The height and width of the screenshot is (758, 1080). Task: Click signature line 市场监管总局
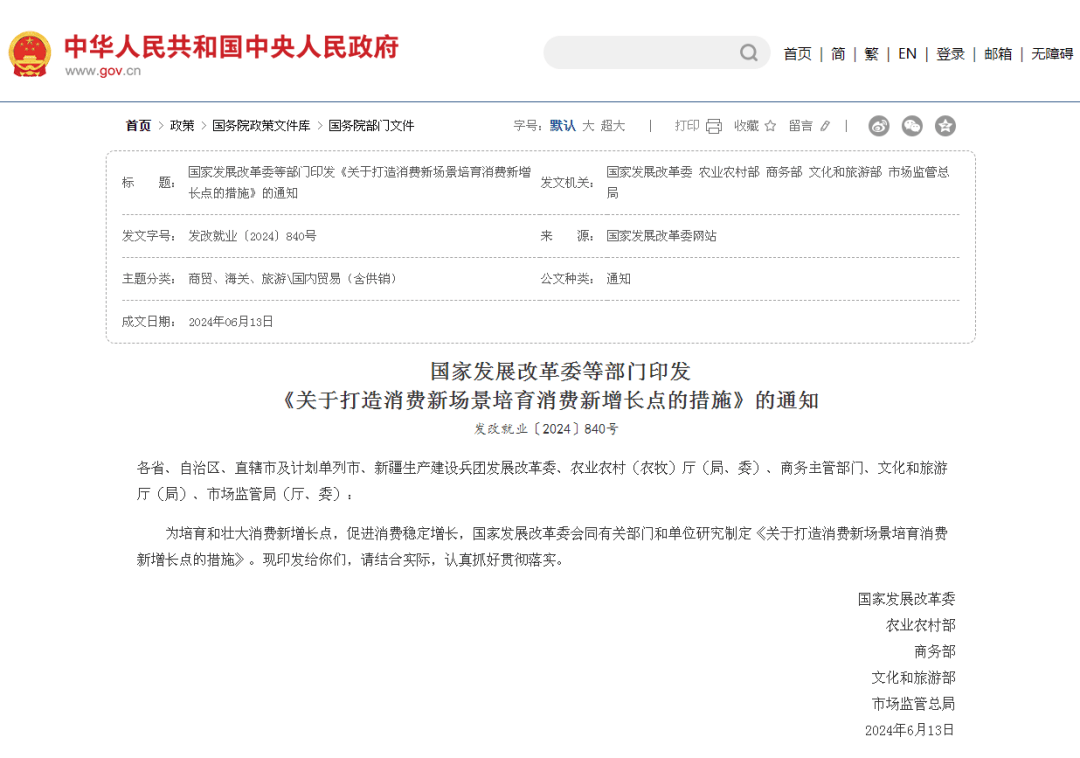[x=913, y=704]
